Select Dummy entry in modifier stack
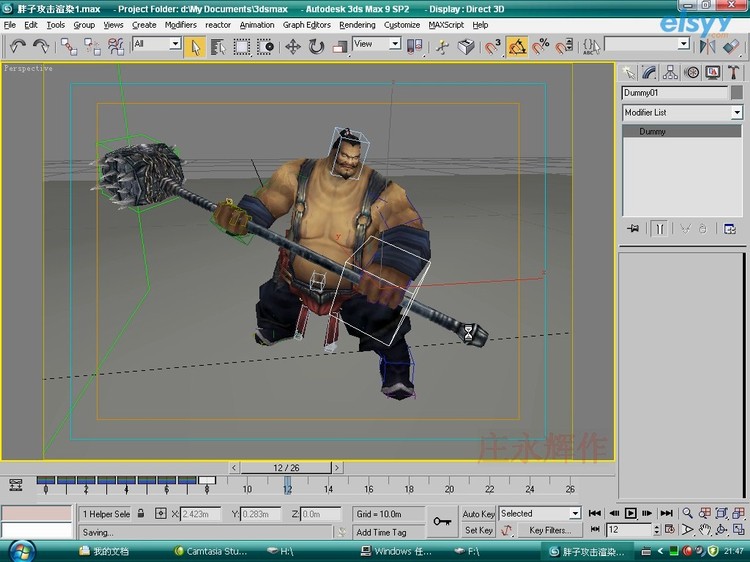Image resolution: width=750 pixels, height=562 pixels. coord(682,131)
